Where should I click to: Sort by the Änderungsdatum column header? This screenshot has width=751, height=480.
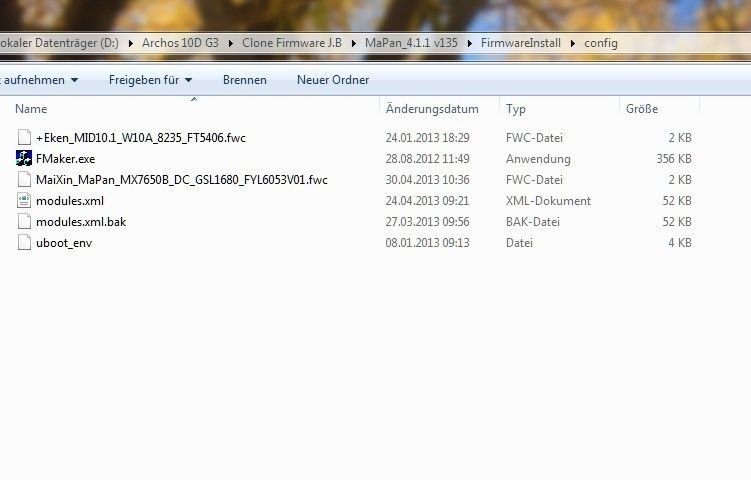click(x=432, y=109)
